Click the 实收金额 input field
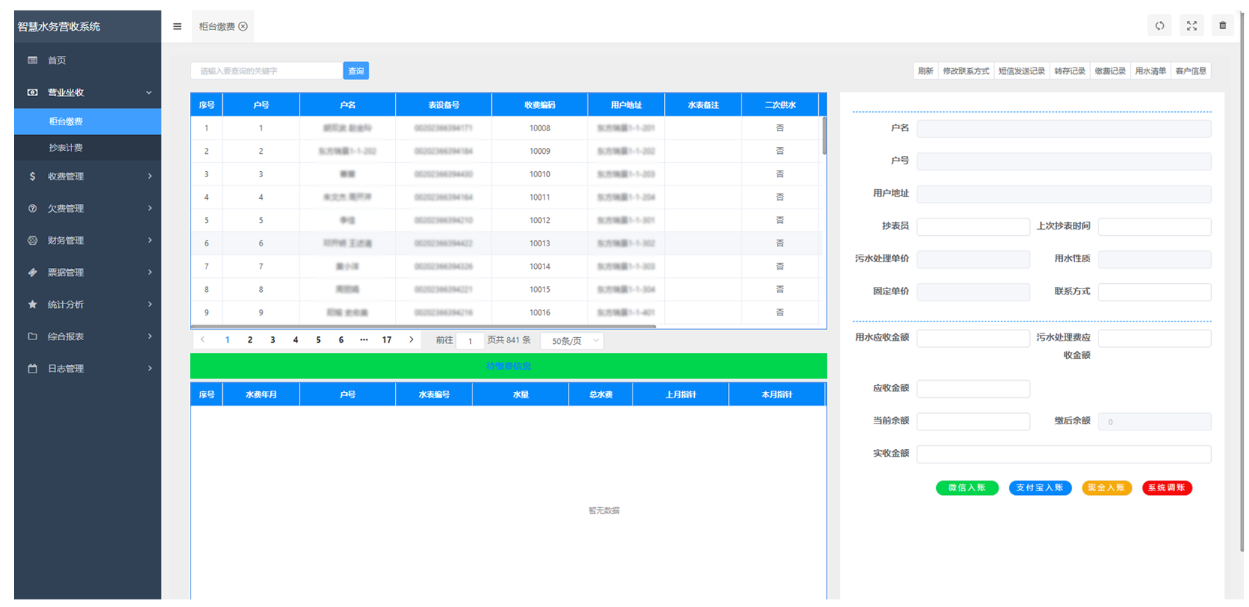The image size is (1249, 607). (x=1063, y=454)
